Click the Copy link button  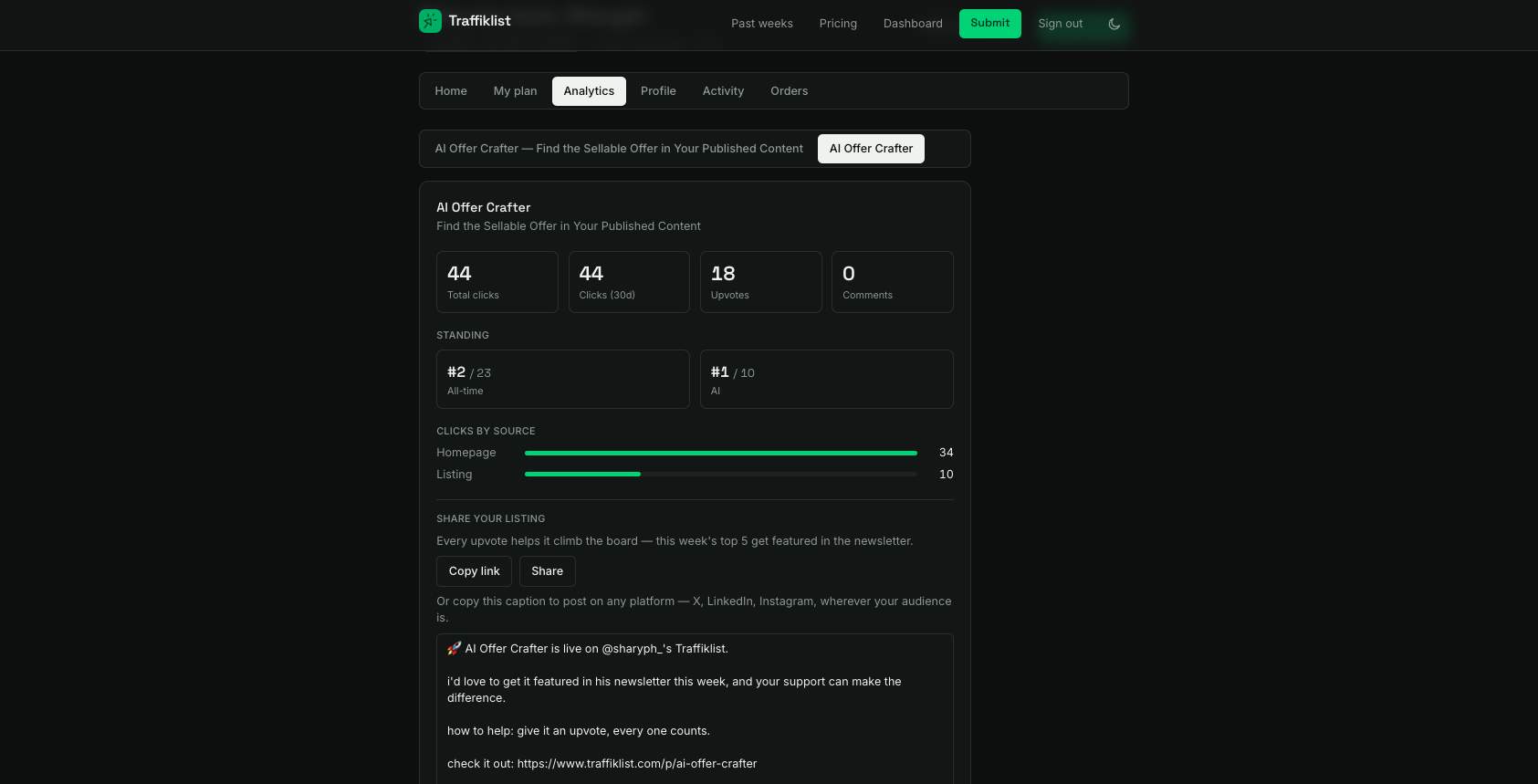coord(475,571)
